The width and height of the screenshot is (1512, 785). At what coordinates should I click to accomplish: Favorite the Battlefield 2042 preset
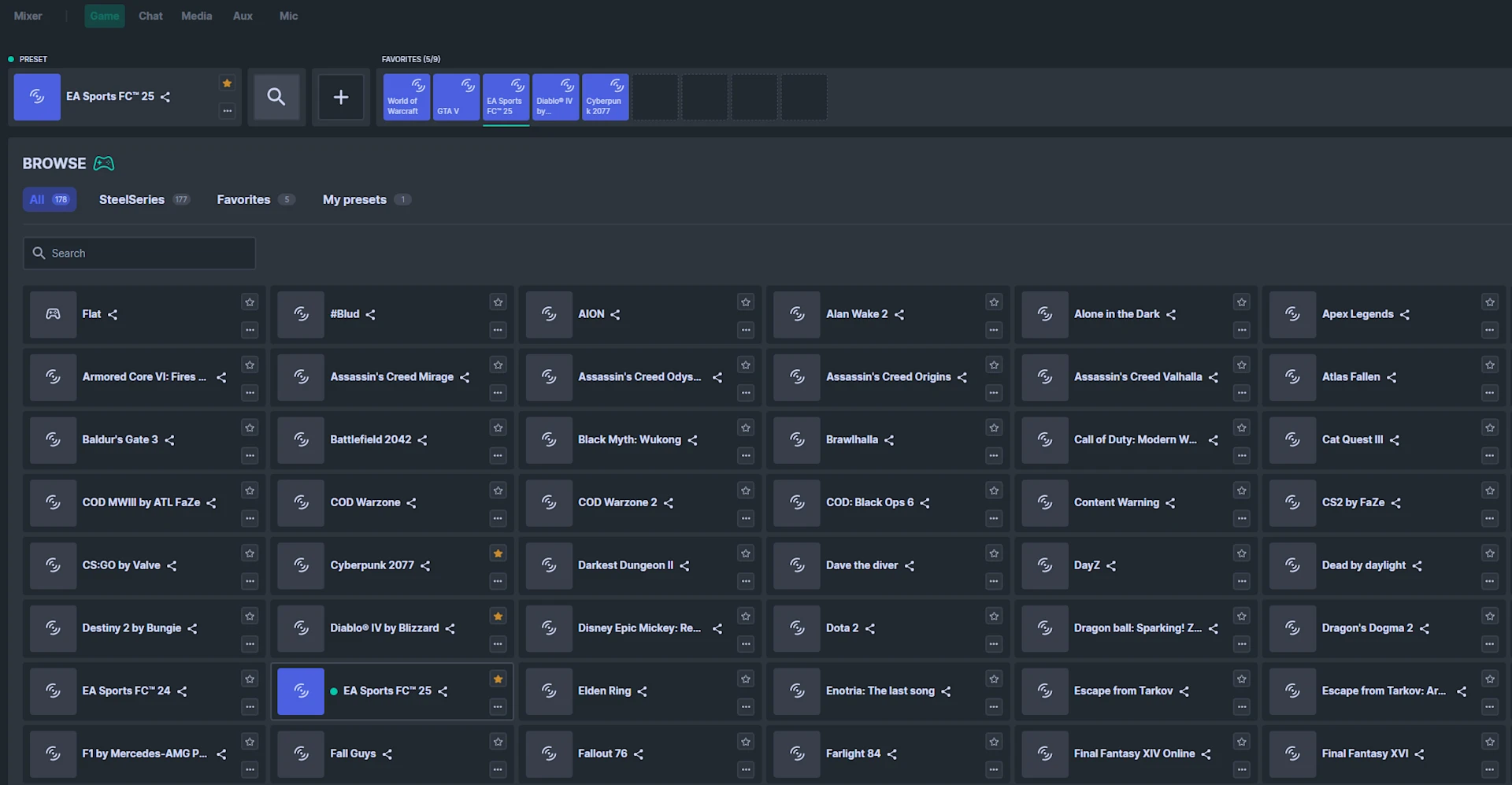pyautogui.click(x=498, y=428)
